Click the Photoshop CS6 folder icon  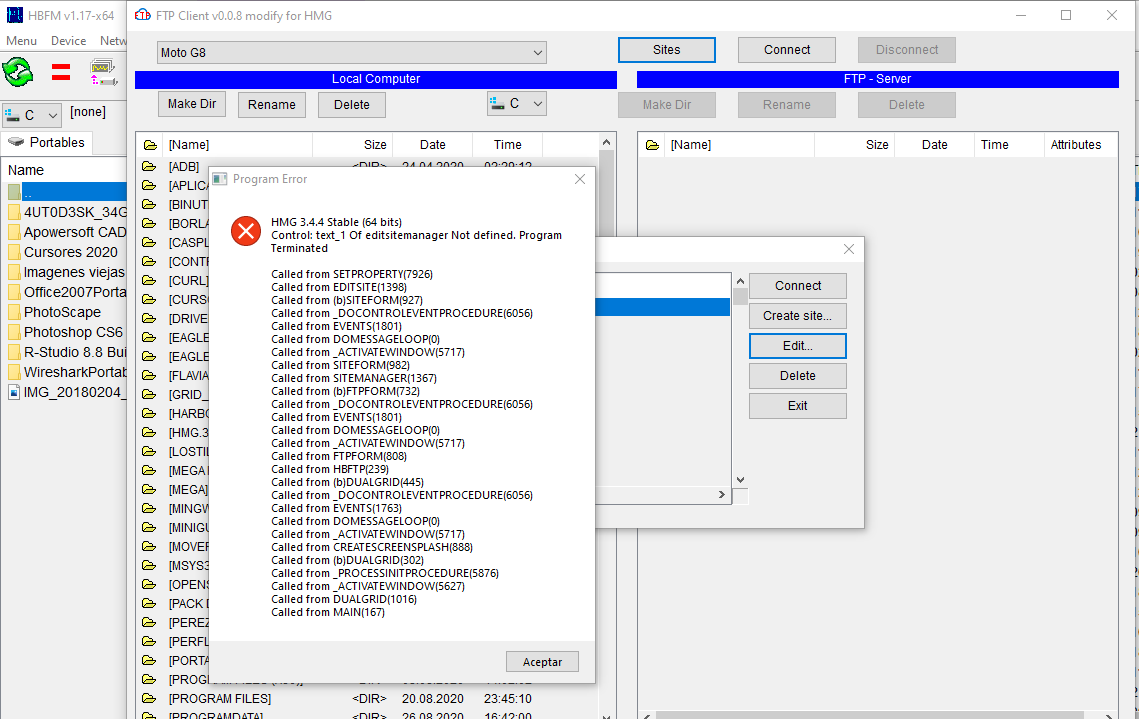(x=14, y=332)
